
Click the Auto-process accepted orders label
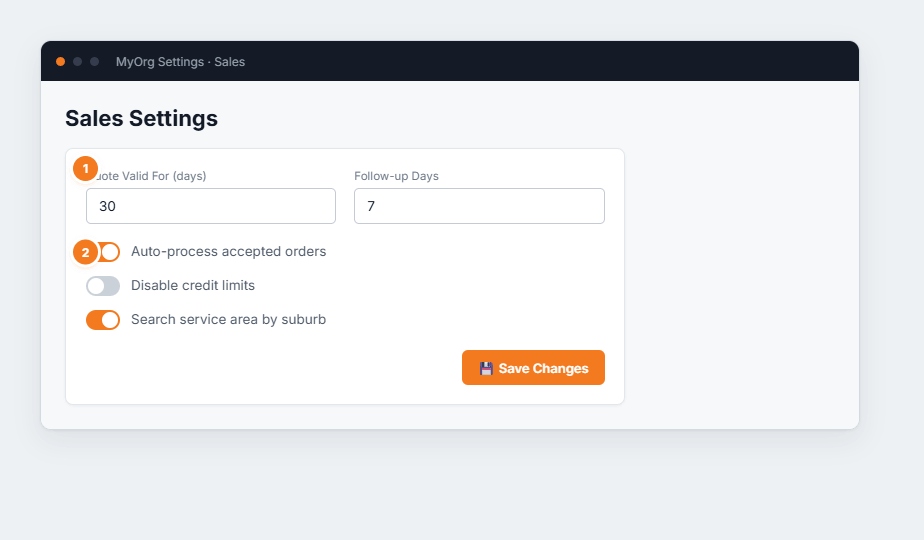[229, 251]
